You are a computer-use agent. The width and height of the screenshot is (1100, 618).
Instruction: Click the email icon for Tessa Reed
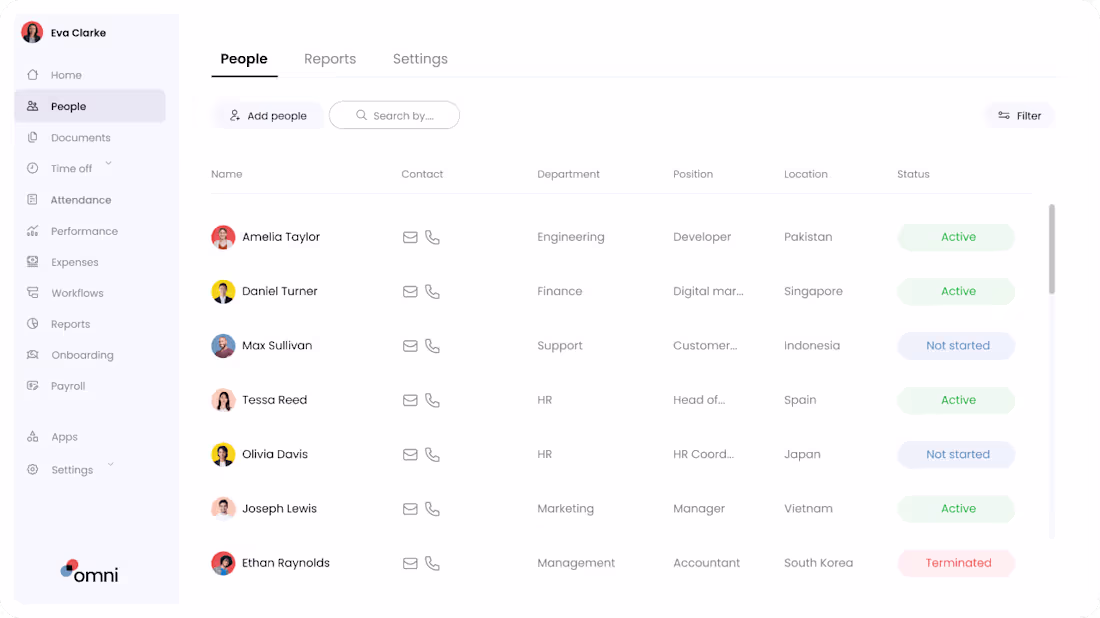point(410,400)
